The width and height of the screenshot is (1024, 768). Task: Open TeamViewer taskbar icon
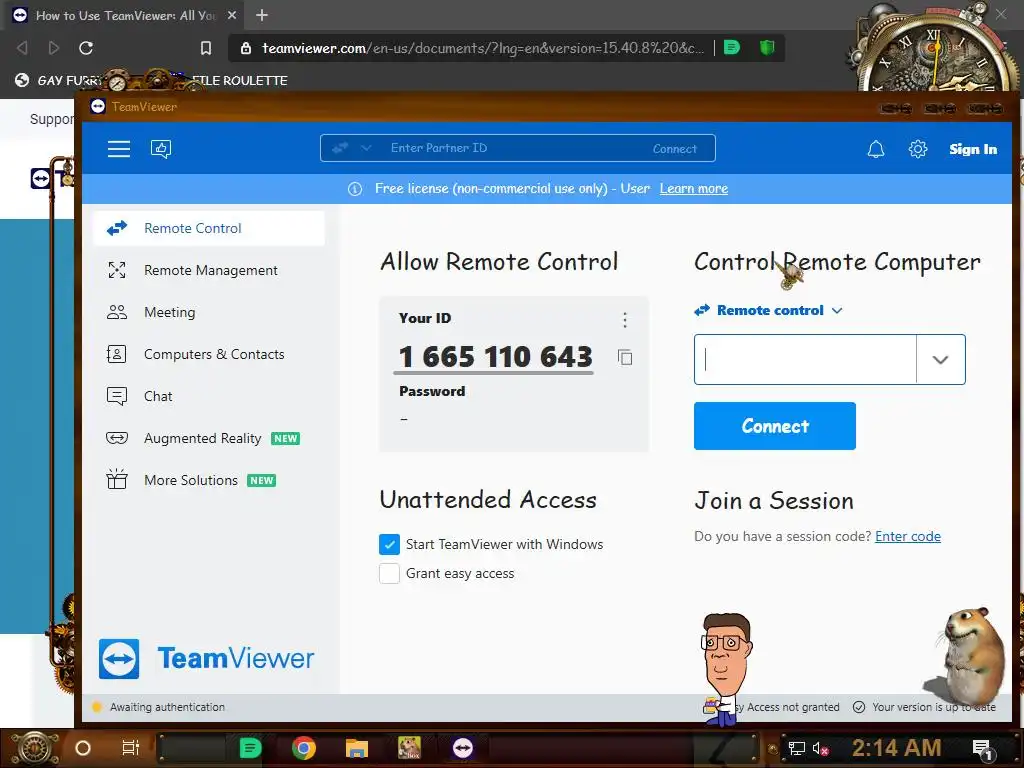click(463, 748)
